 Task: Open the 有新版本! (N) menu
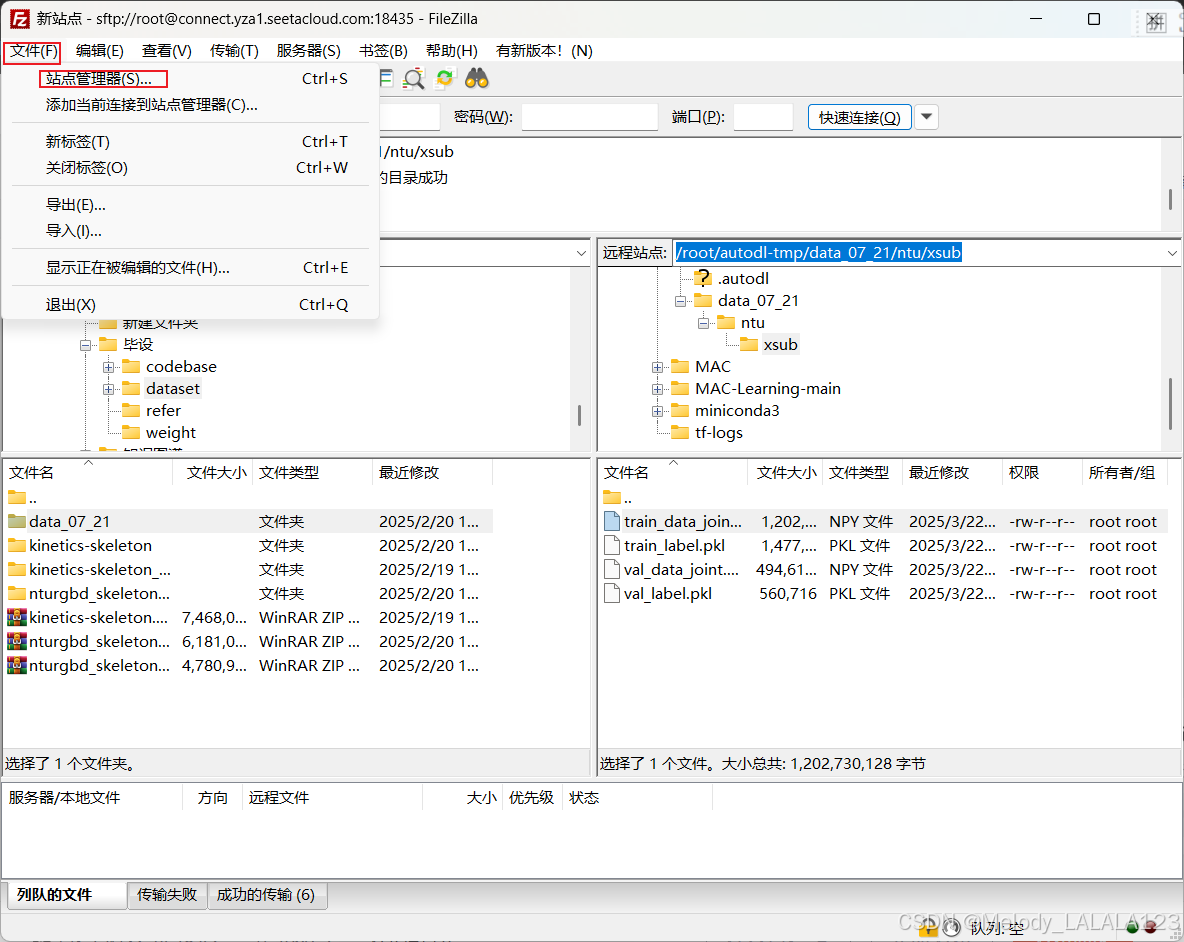point(544,51)
